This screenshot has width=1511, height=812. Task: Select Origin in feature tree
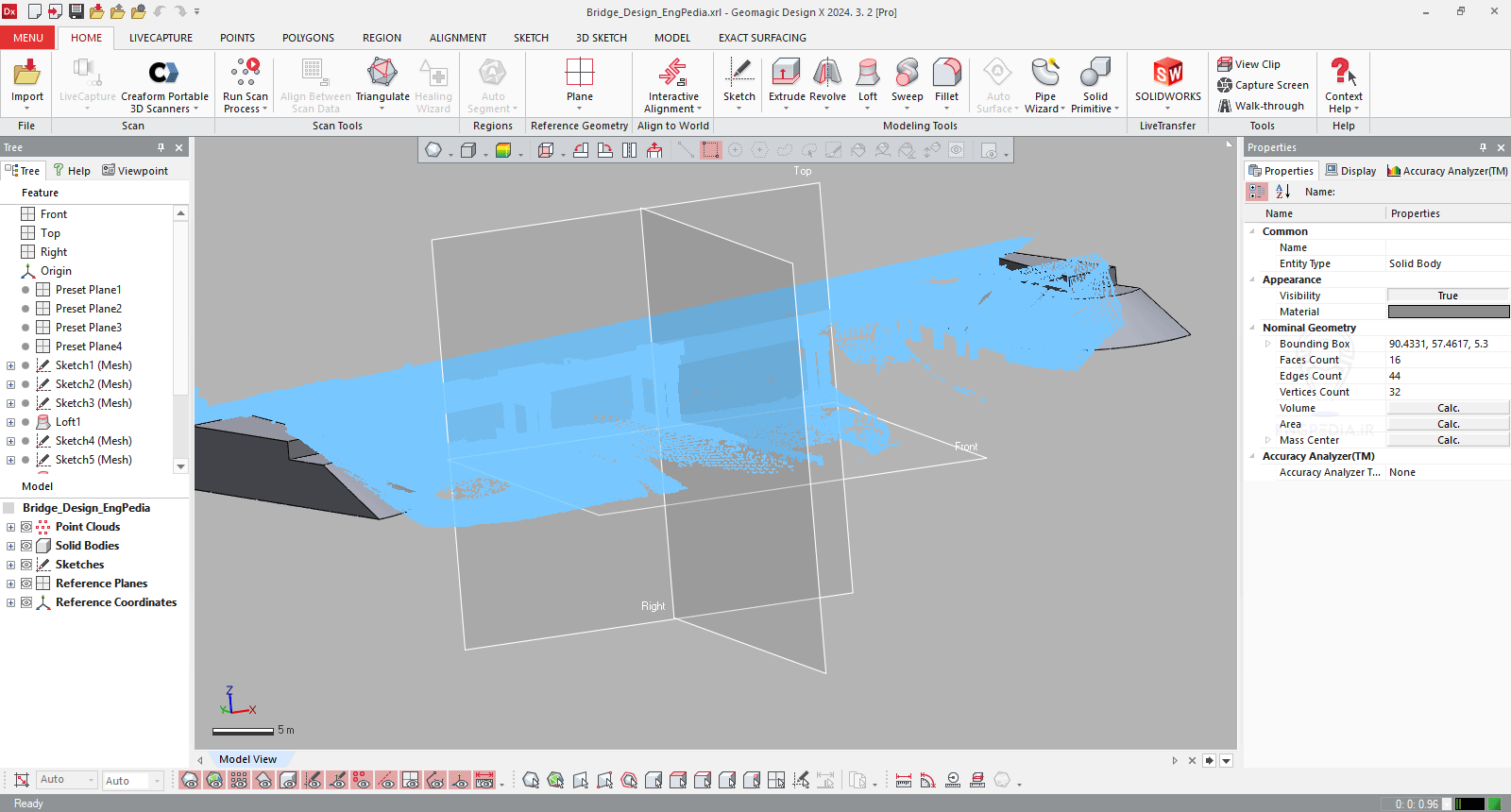point(56,271)
